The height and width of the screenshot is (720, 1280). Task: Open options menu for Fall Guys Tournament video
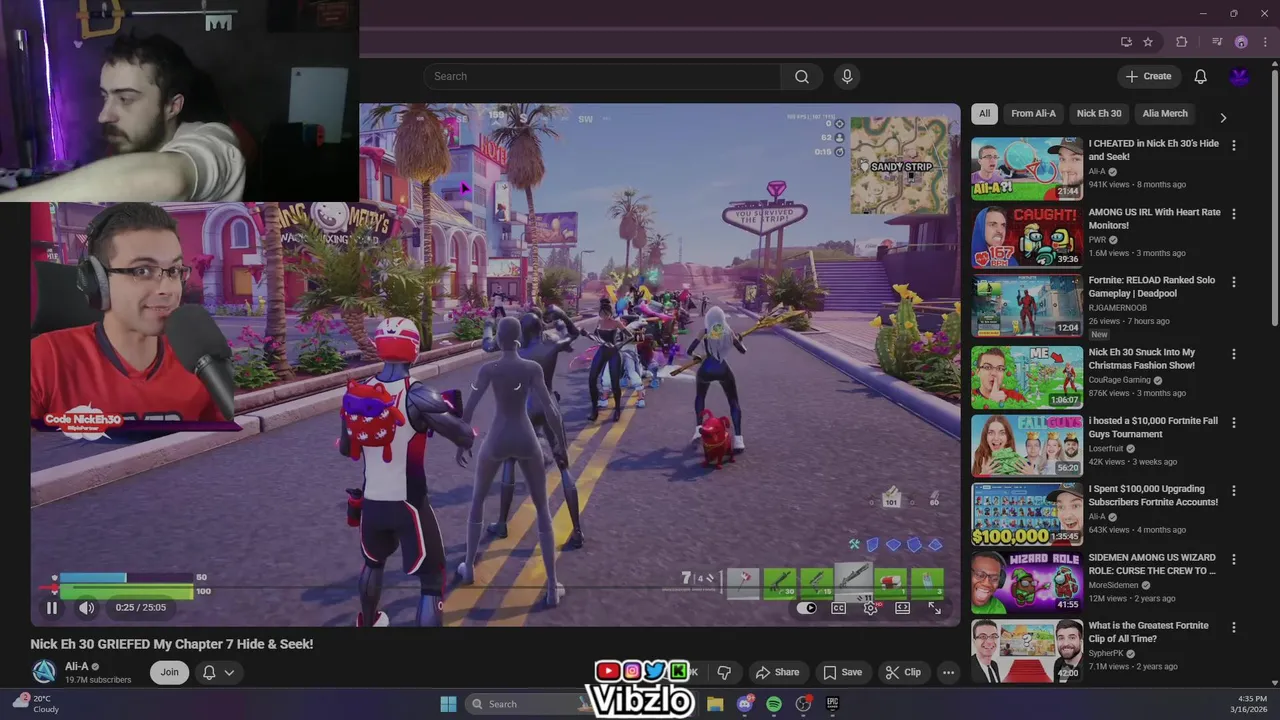point(1233,423)
